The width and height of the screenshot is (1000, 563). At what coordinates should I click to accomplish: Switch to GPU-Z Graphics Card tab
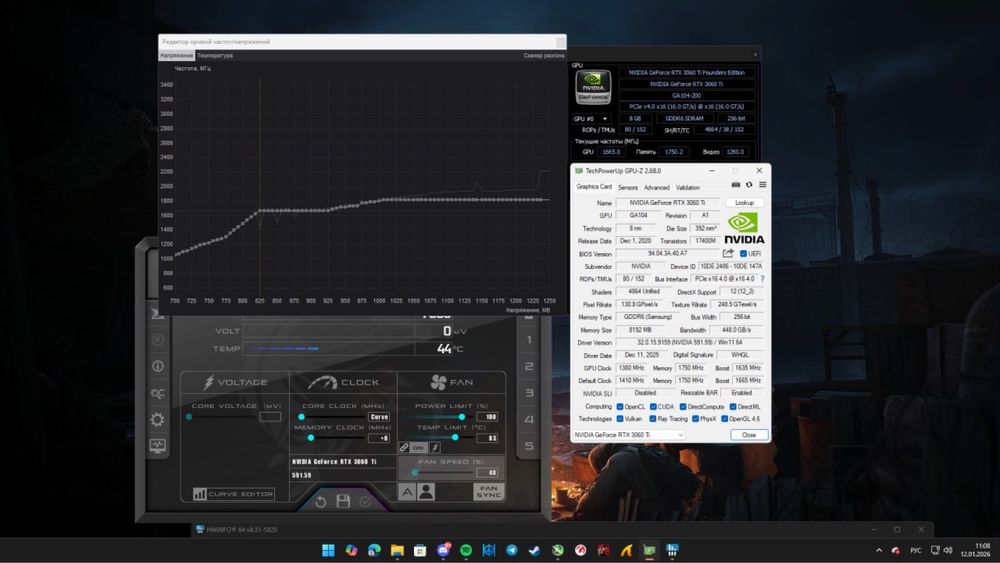click(x=594, y=187)
